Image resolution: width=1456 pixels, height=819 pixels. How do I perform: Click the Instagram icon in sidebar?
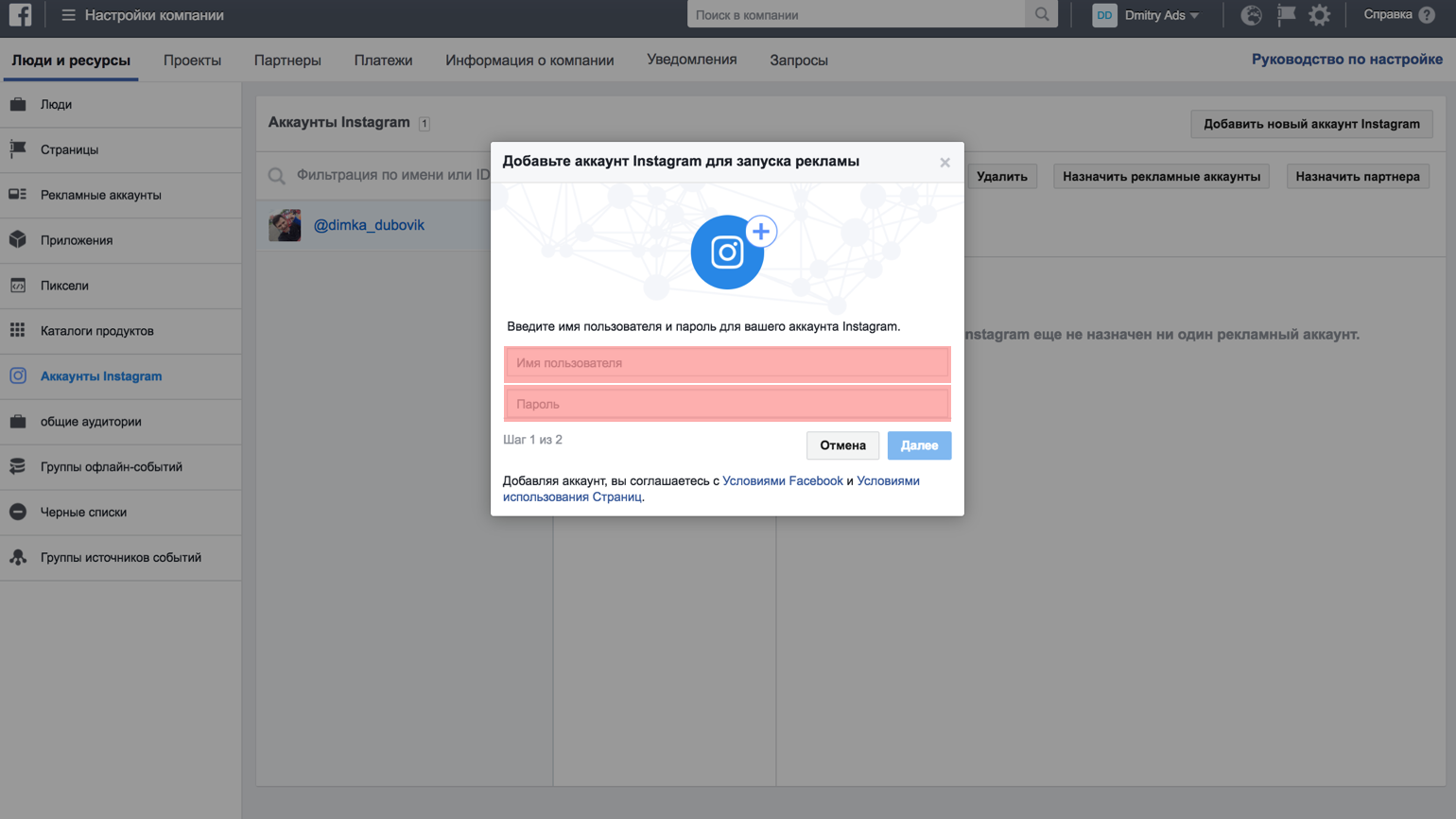click(18, 375)
